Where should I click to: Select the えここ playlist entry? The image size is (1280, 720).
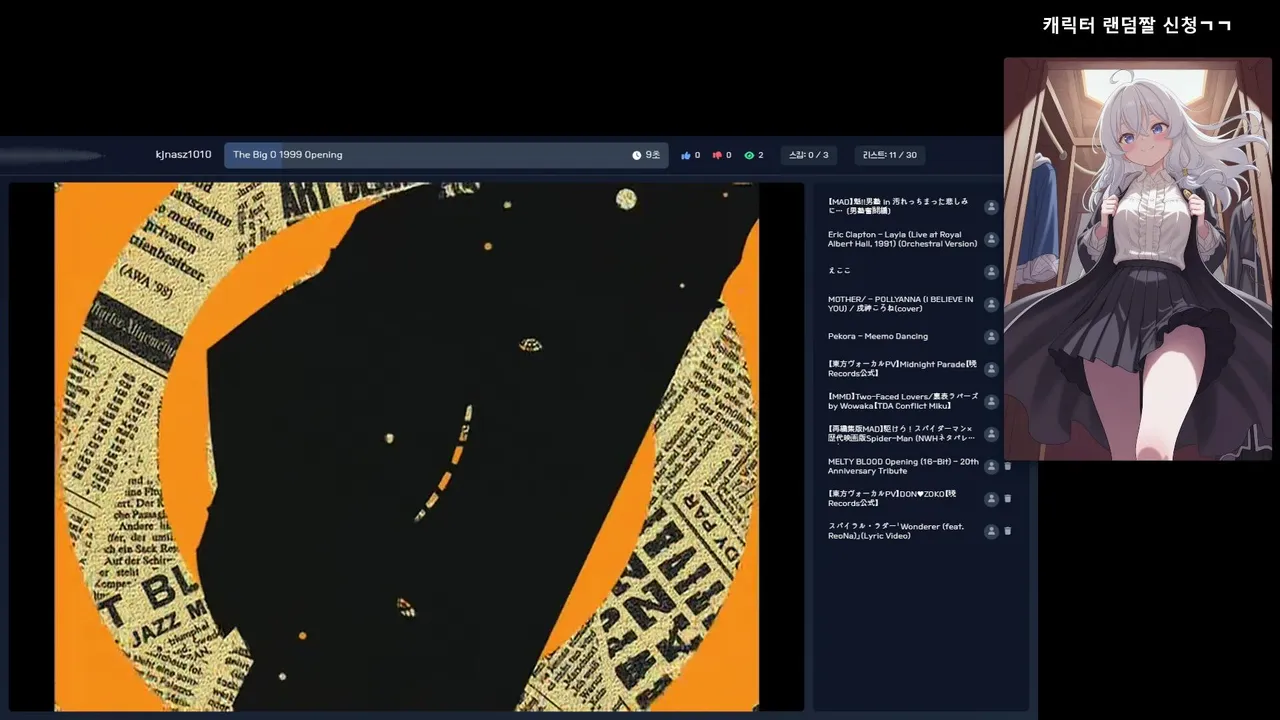[839, 271]
